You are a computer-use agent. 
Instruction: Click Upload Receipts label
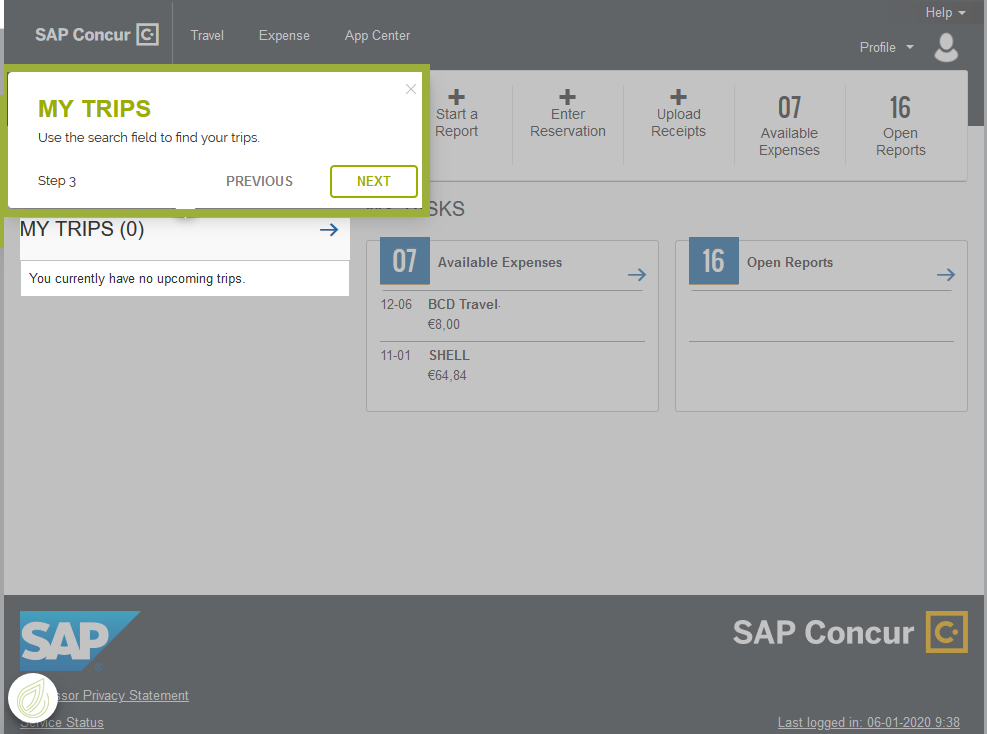tap(678, 123)
